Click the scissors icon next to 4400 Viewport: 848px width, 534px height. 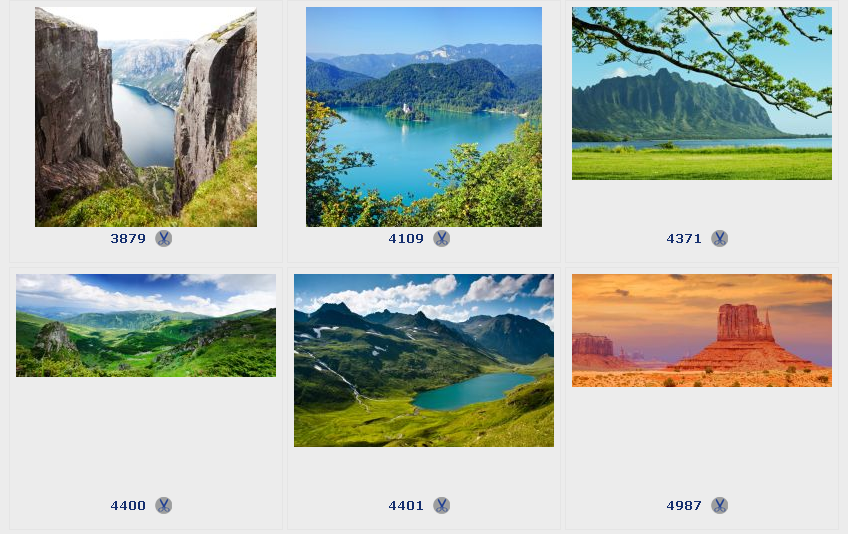pos(163,505)
